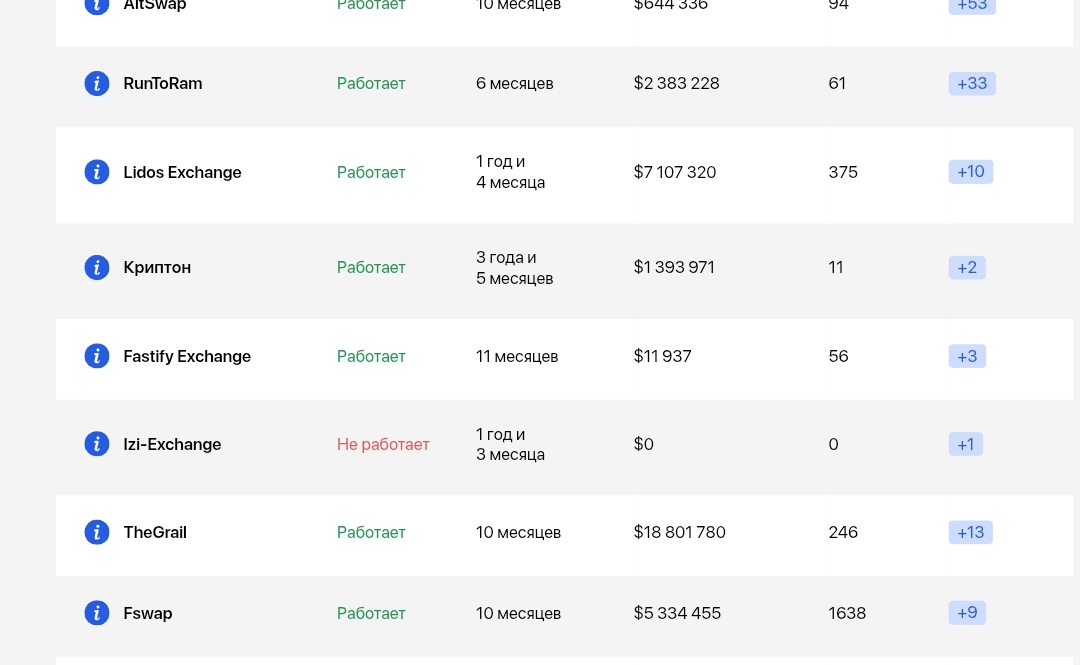Open the TheGrail exchanger page
The height and width of the screenshot is (665, 1080).
tap(155, 532)
